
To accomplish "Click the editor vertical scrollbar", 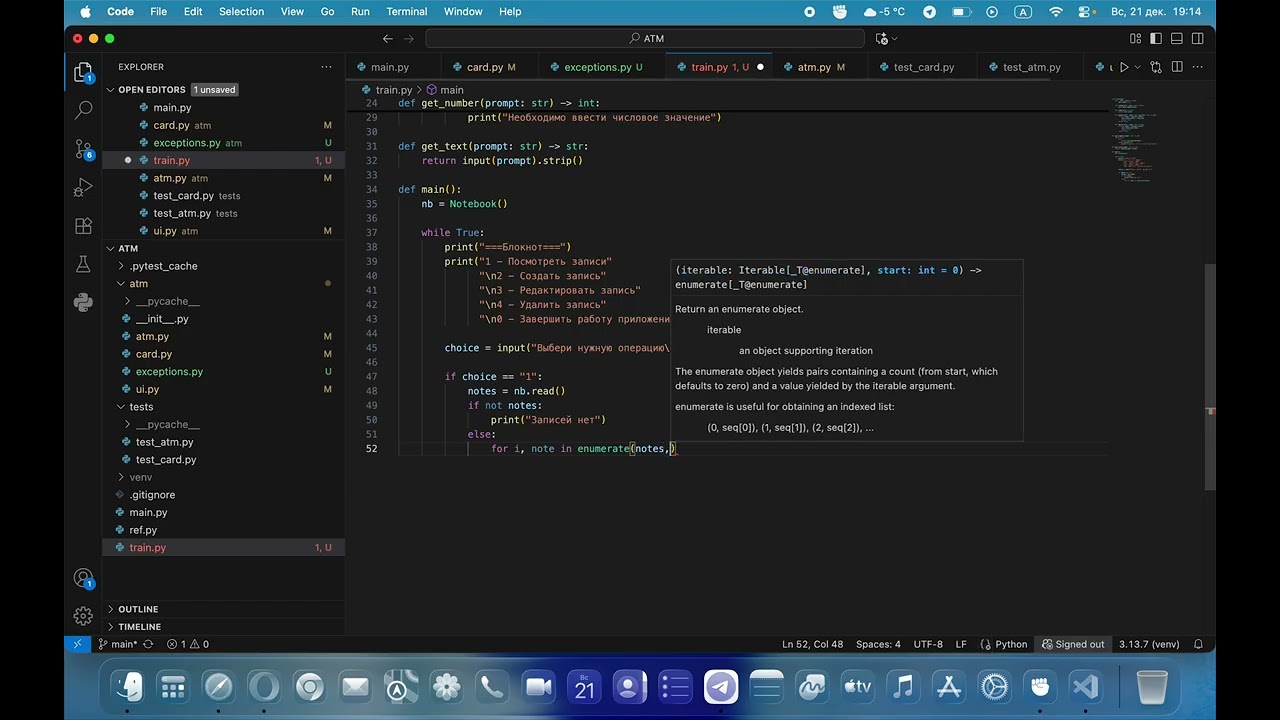I will coord(1211,378).
